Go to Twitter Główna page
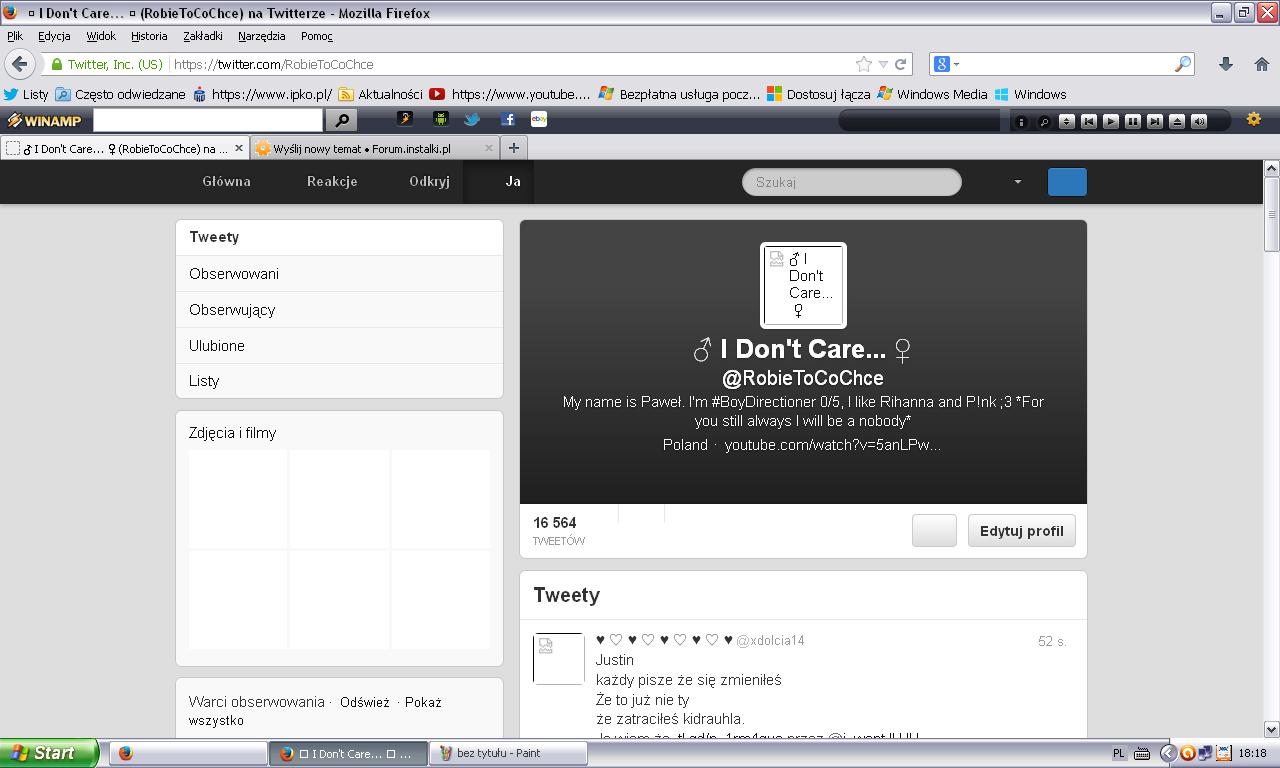Screen dimensions: 1280x768 point(226,181)
